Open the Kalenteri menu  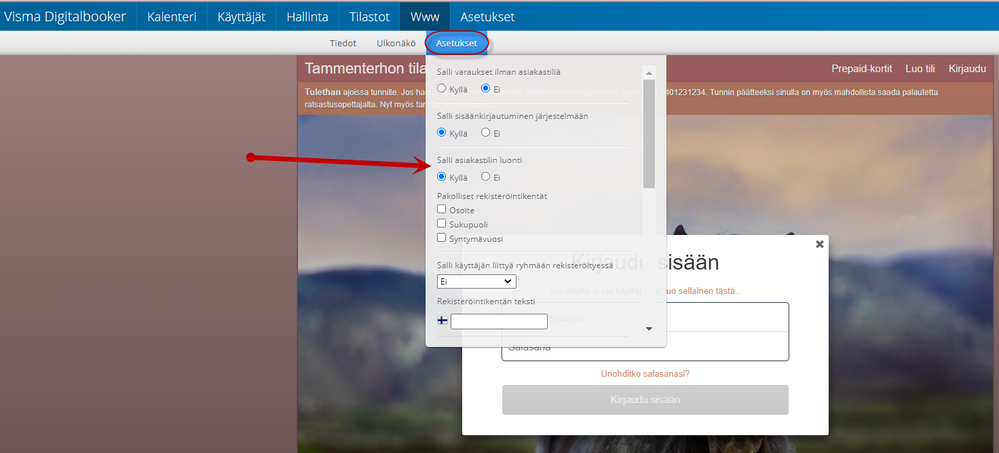[x=171, y=17]
